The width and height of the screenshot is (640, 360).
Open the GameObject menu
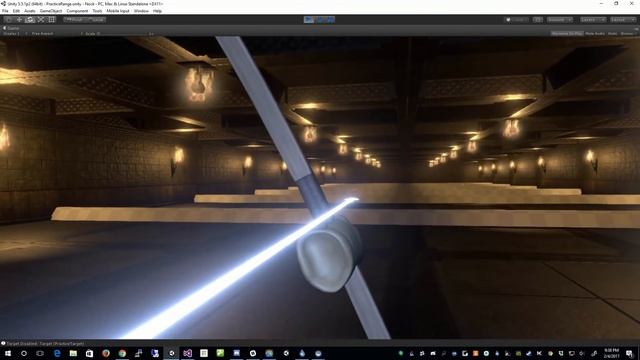pos(51,11)
